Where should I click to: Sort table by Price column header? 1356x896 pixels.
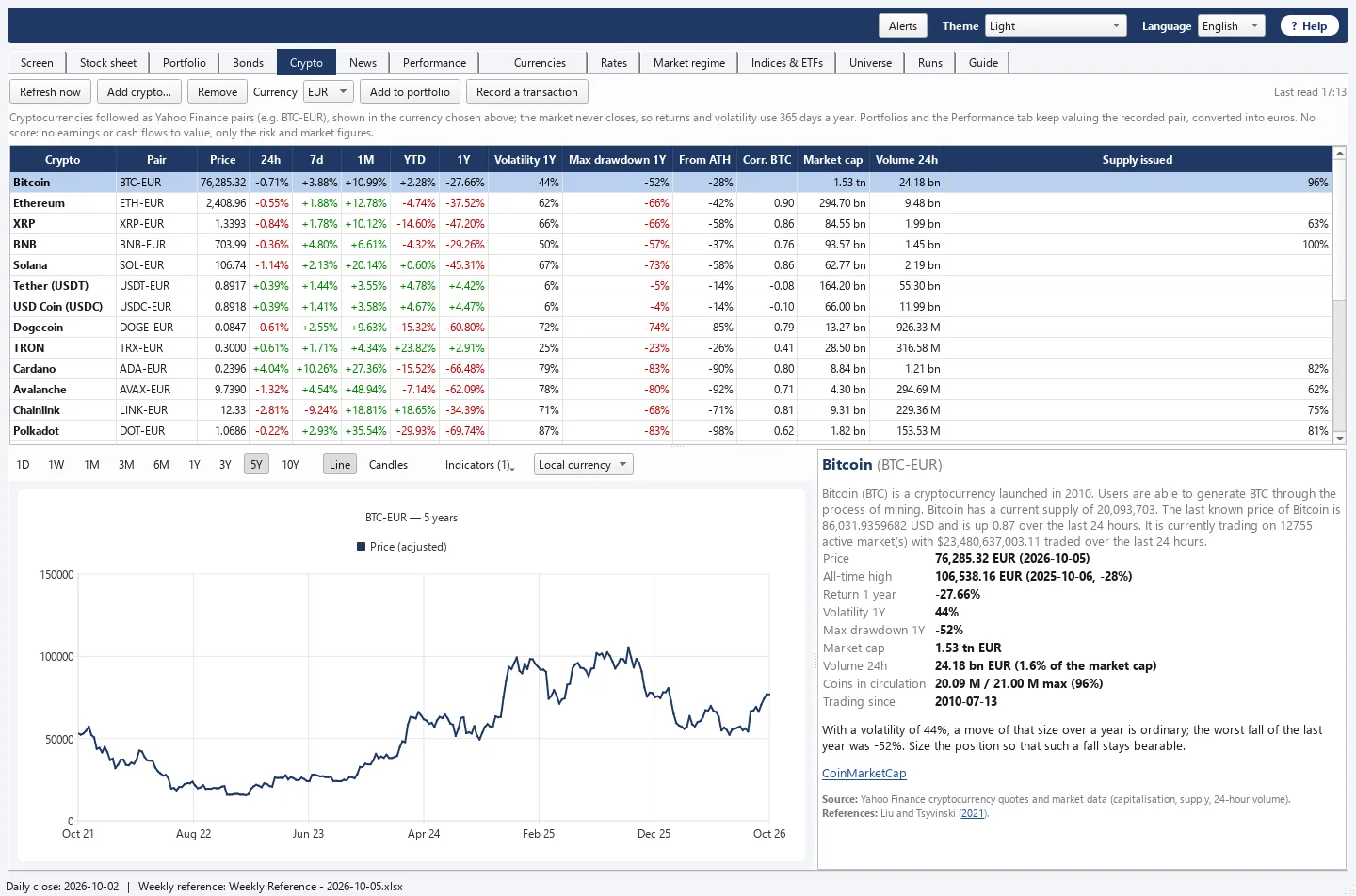pyautogui.click(x=223, y=159)
